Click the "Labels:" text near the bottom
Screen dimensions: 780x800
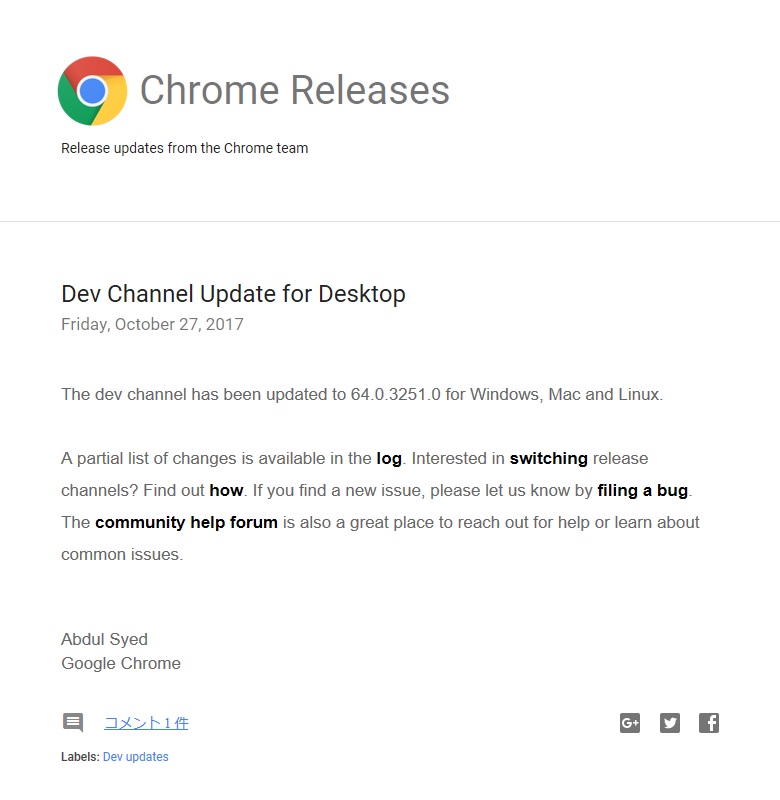[x=82, y=757]
